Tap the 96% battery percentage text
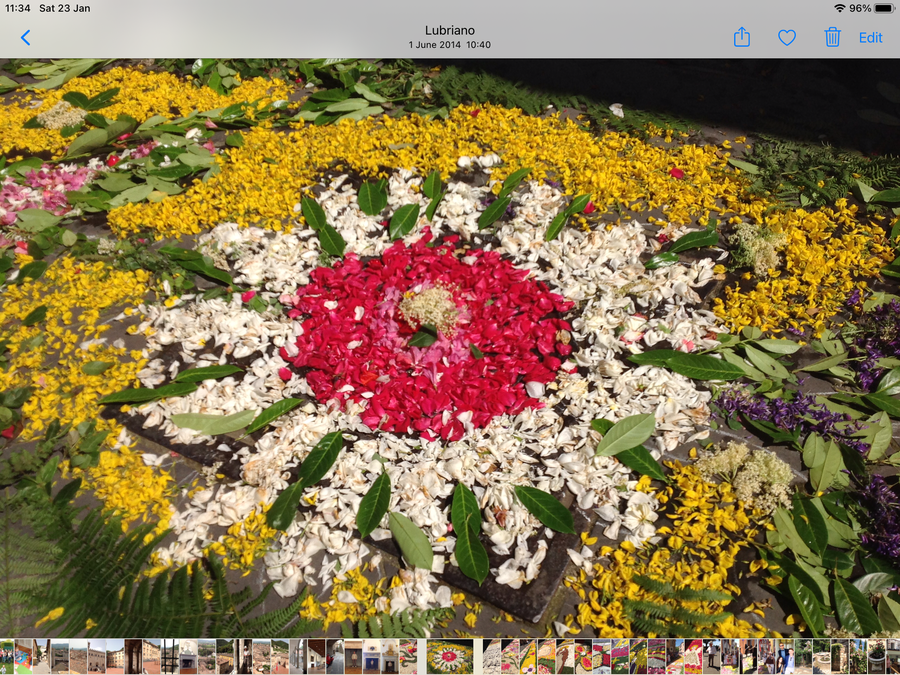 click(x=860, y=8)
